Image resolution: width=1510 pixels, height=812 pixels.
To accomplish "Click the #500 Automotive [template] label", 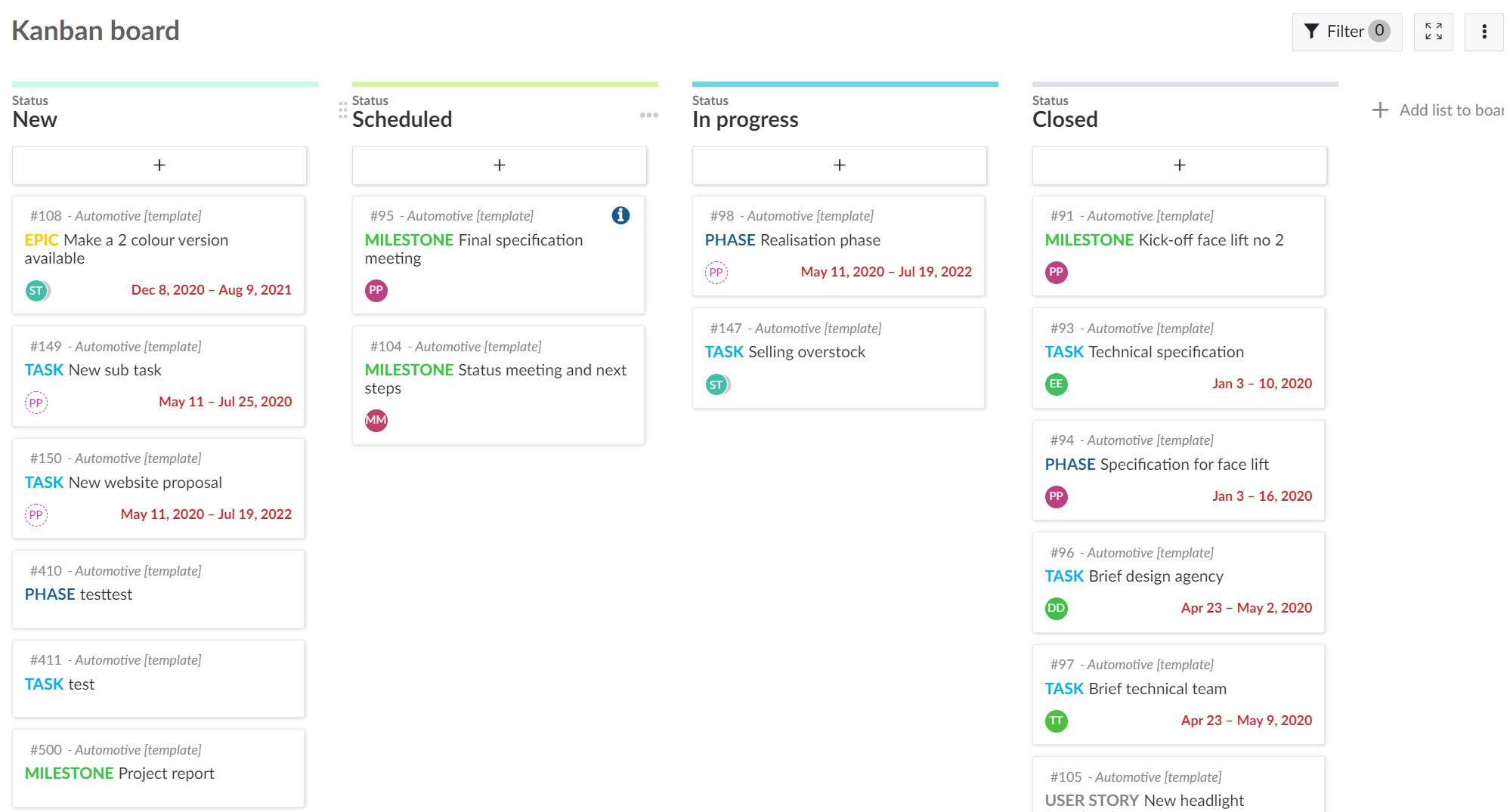I will click(116, 750).
